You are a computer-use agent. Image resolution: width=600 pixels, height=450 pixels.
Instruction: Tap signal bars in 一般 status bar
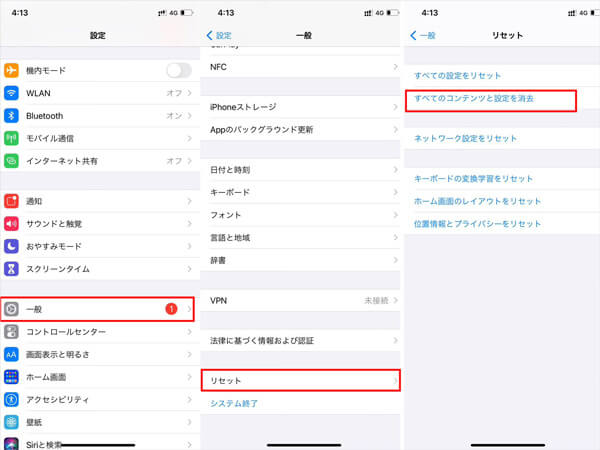(x=368, y=13)
